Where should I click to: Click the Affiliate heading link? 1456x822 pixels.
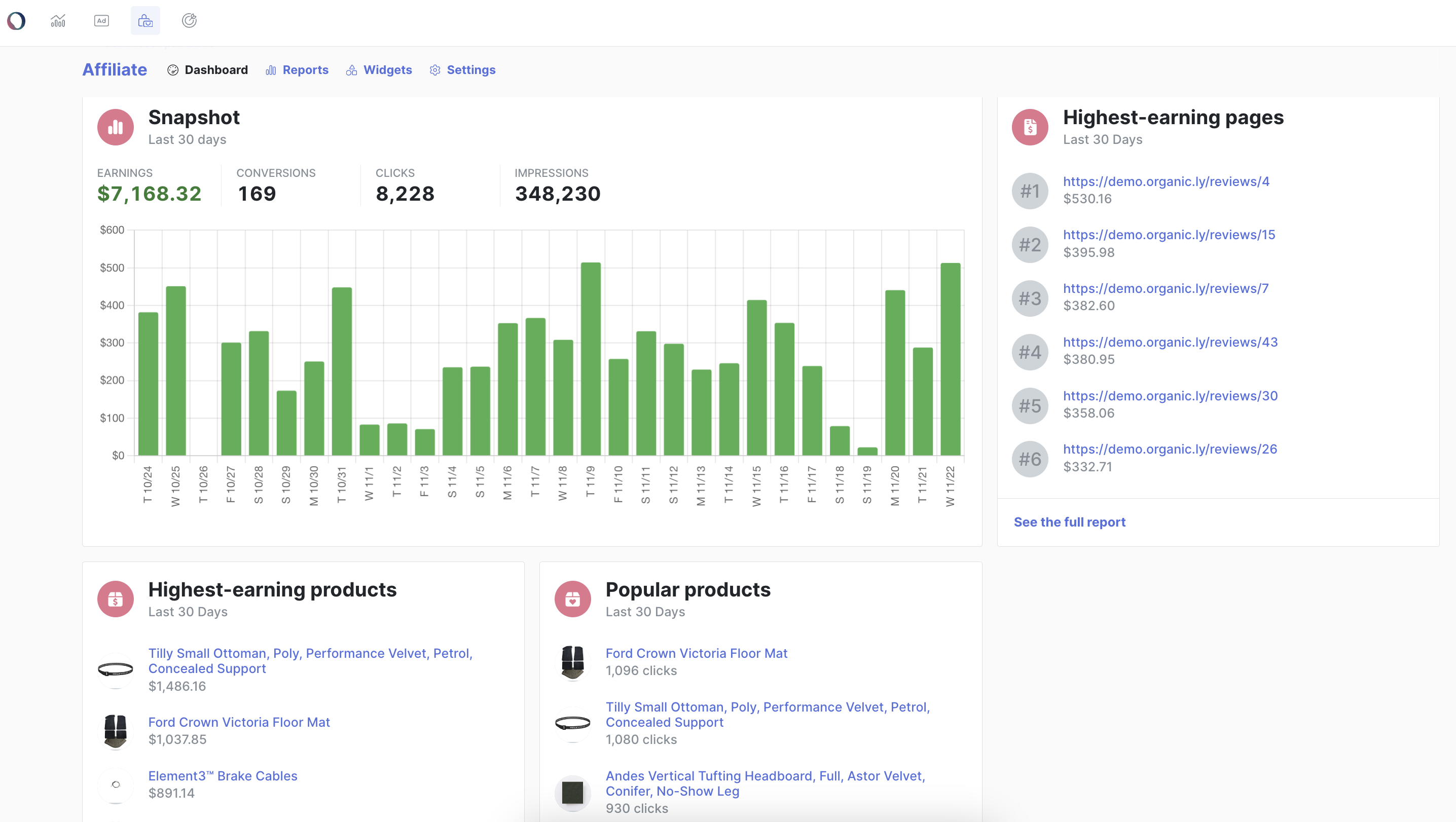(115, 69)
